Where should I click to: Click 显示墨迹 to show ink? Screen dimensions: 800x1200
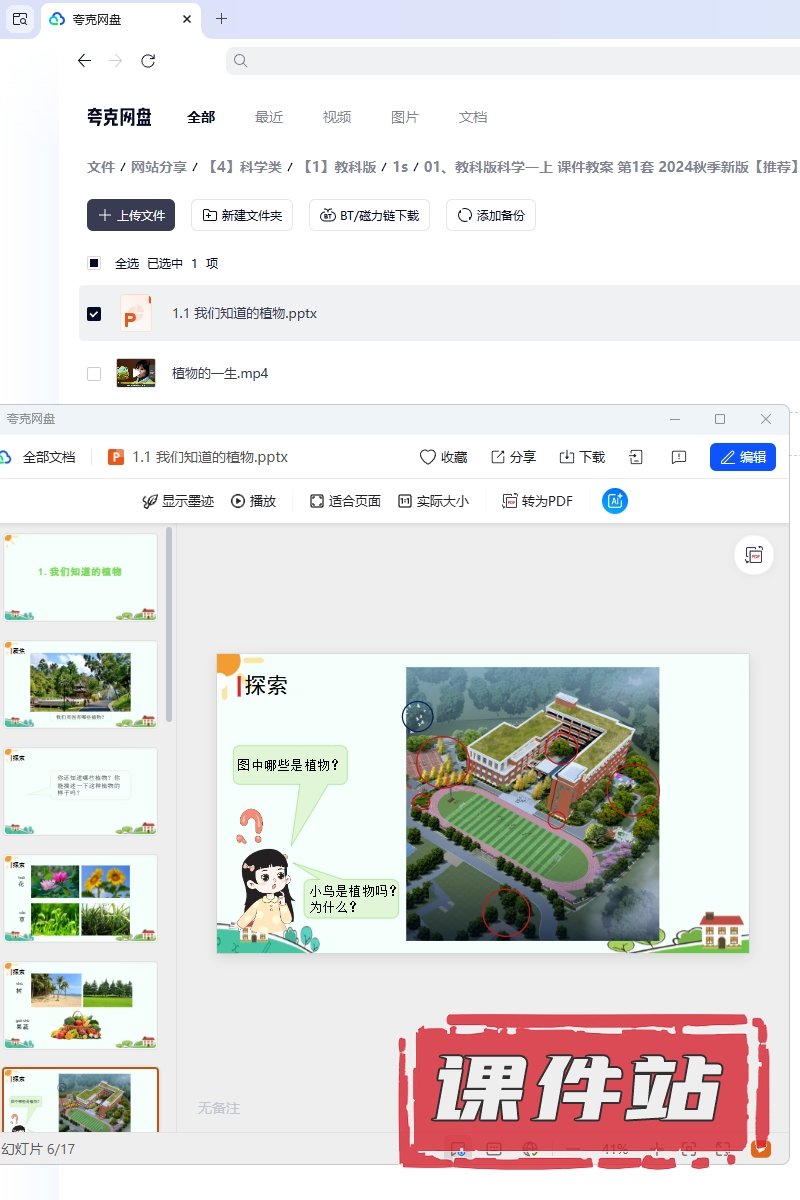pos(178,501)
